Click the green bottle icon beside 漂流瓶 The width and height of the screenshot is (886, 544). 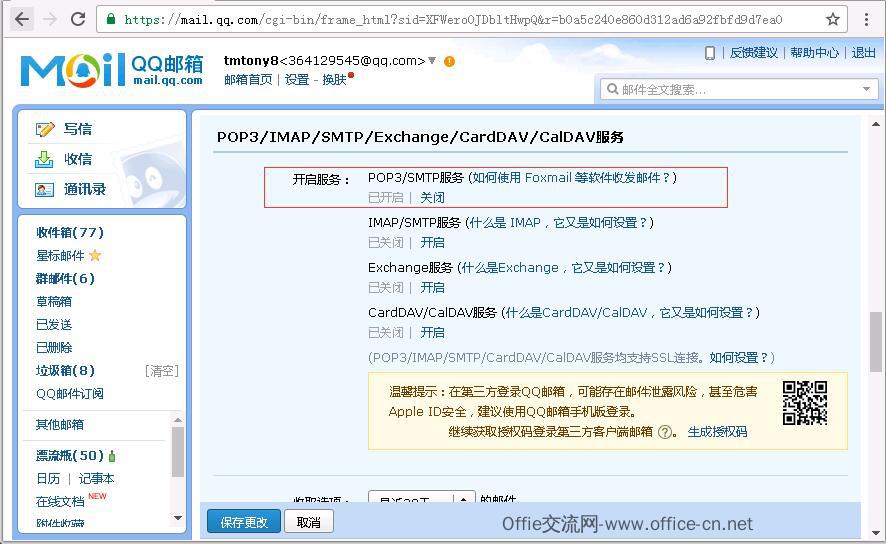[x=112, y=455]
